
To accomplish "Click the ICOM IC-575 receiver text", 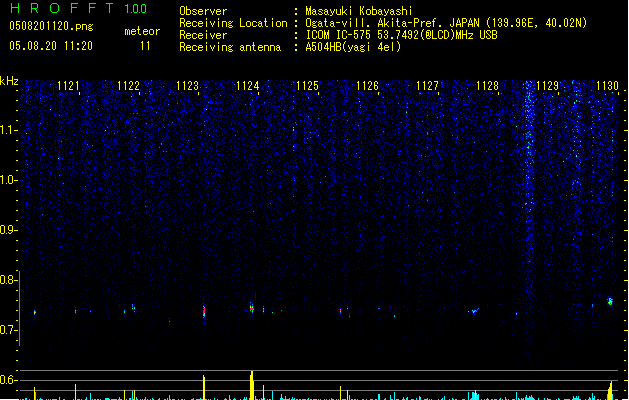I will [x=401, y=35].
